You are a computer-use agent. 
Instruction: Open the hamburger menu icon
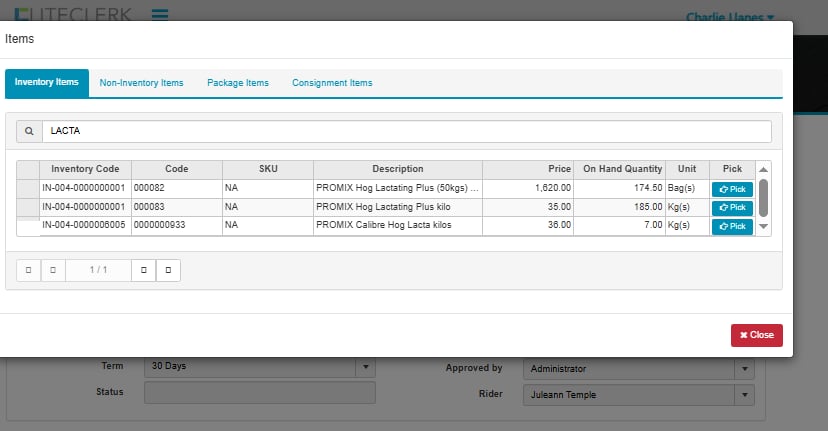tap(160, 15)
